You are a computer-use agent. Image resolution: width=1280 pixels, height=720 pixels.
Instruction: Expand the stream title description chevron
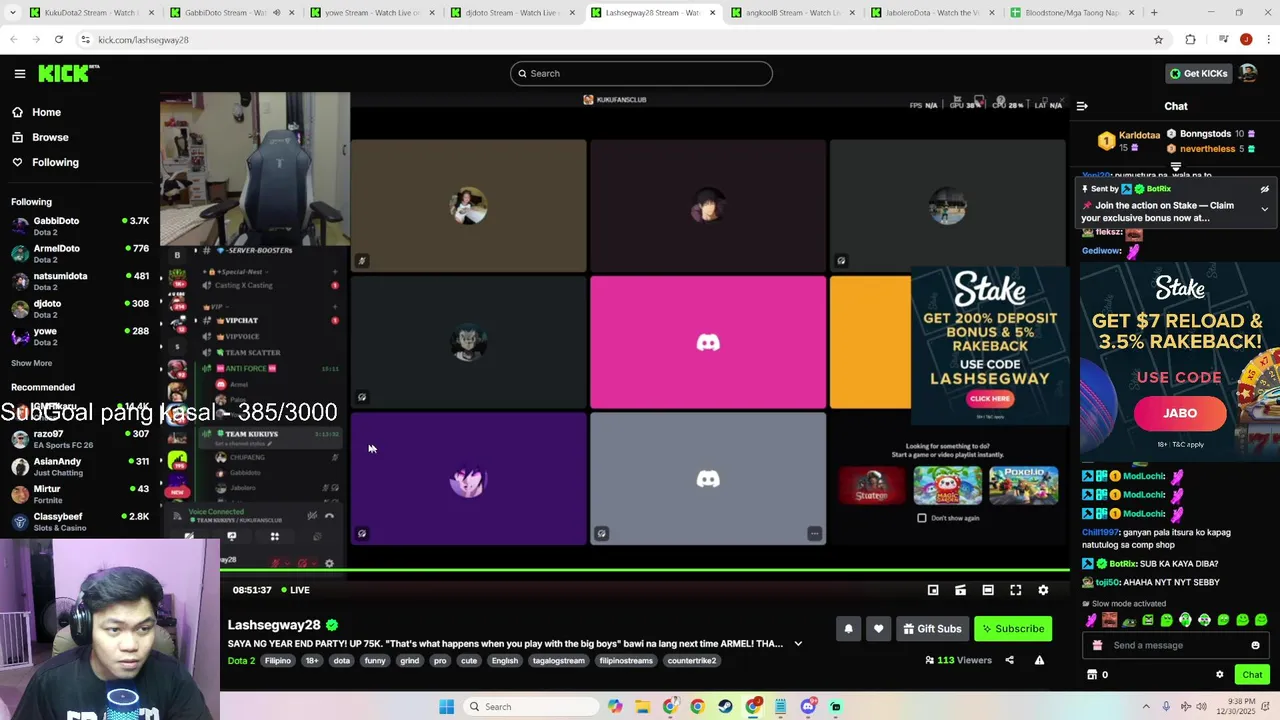click(798, 644)
